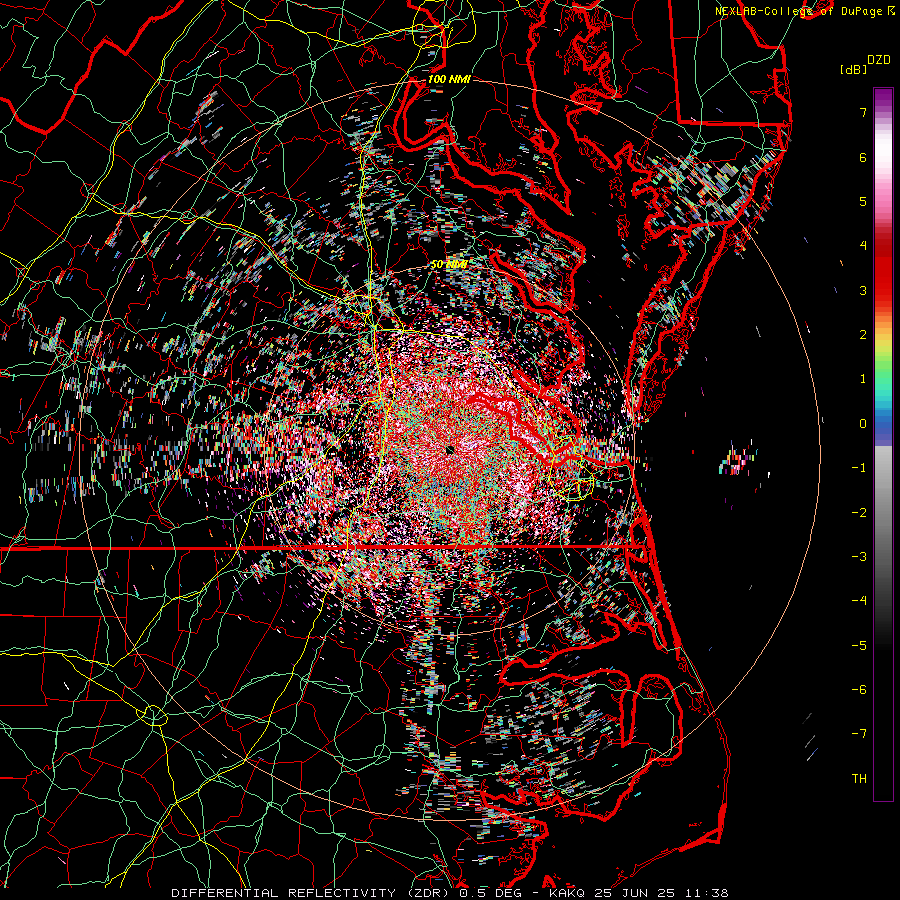
Task: Click the positive 1 dB scale label
Action: pos(863,379)
